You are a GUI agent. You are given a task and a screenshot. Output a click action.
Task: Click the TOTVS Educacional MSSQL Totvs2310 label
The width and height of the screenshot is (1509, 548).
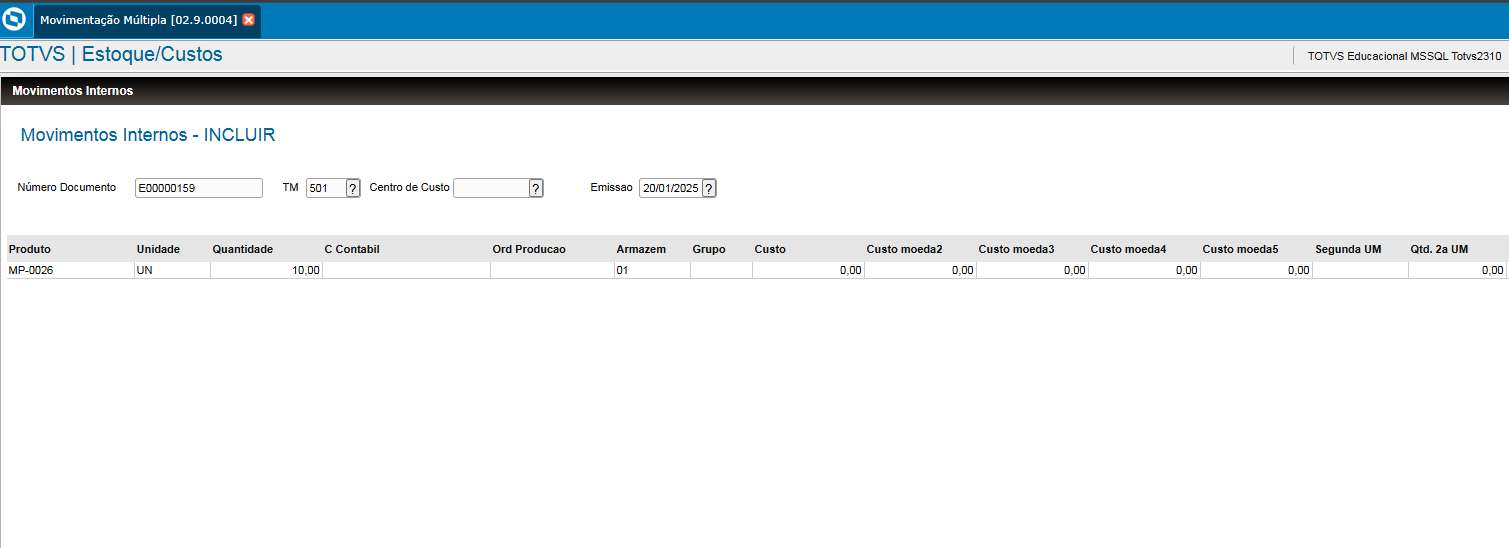pyautogui.click(x=1404, y=57)
